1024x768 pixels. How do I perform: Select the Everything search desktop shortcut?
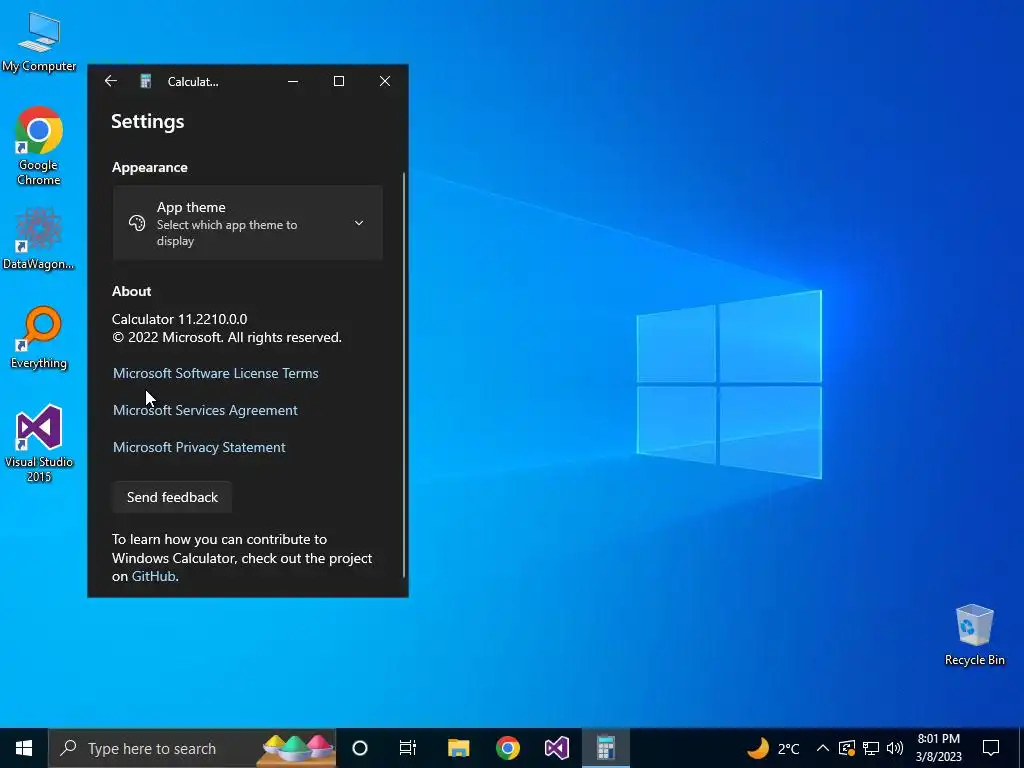pyautogui.click(x=39, y=338)
